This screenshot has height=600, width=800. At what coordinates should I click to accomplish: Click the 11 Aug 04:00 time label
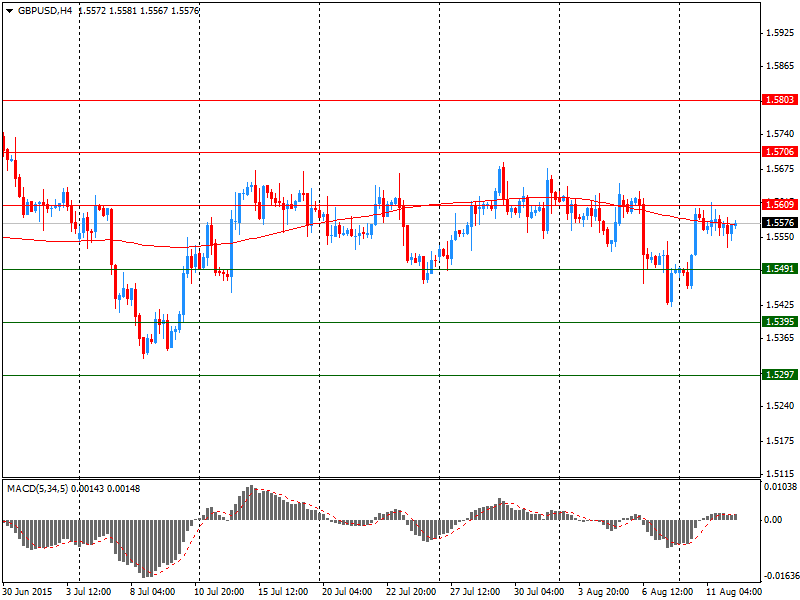coord(733,592)
